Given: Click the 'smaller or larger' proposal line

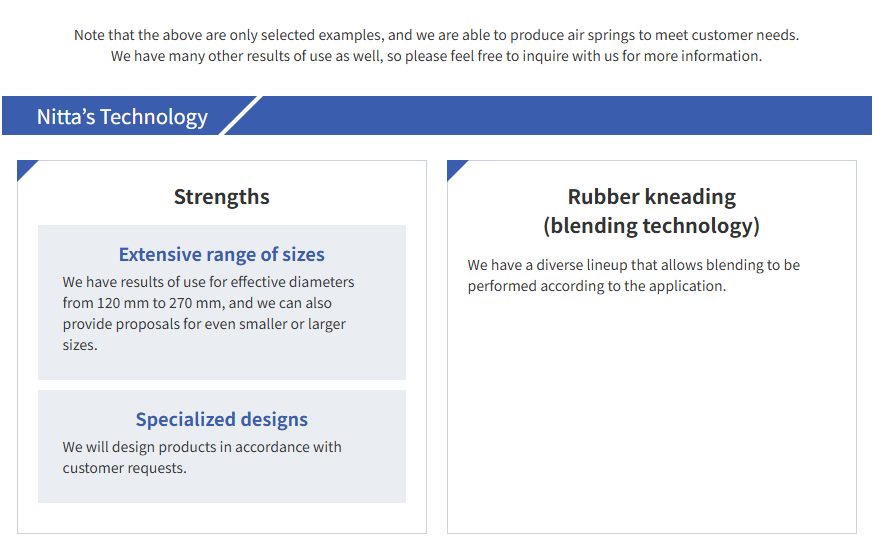Looking at the screenshot, I should click(x=204, y=324).
